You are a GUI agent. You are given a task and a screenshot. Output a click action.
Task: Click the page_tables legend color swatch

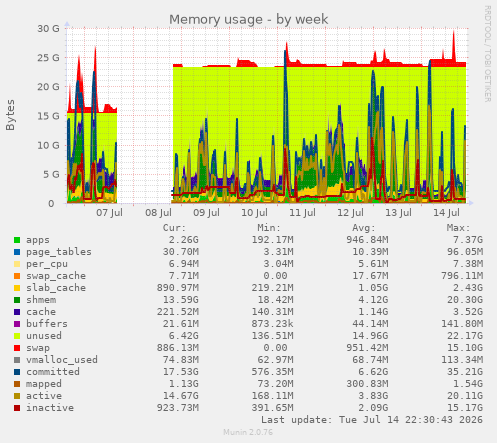tap(17, 252)
